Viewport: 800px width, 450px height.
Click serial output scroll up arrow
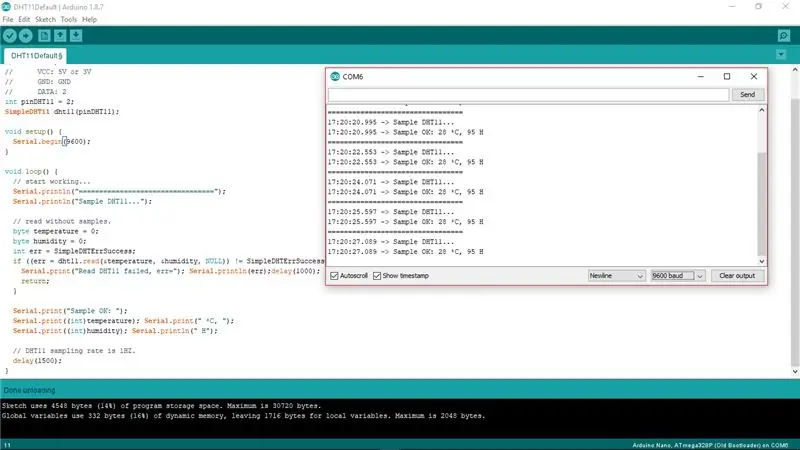(761, 110)
